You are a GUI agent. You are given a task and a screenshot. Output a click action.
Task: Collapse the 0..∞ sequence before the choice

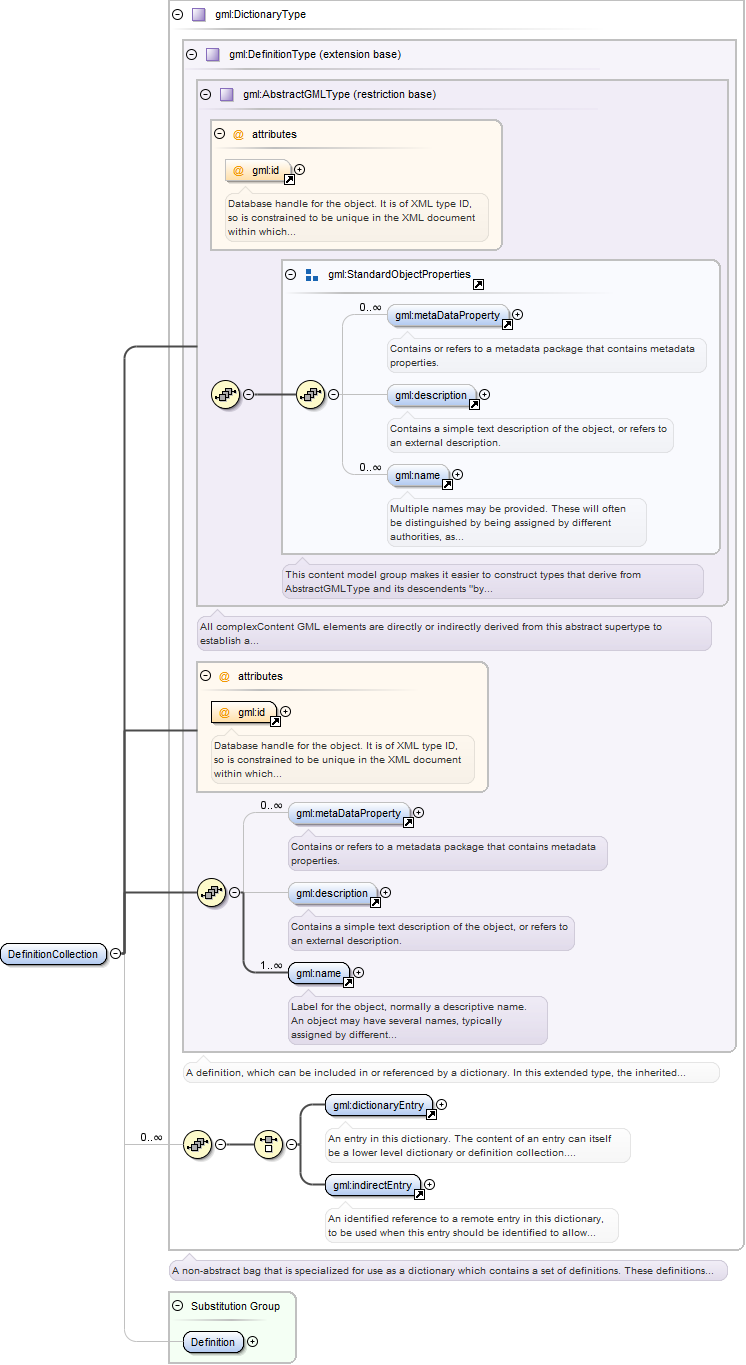(x=220, y=1144)
